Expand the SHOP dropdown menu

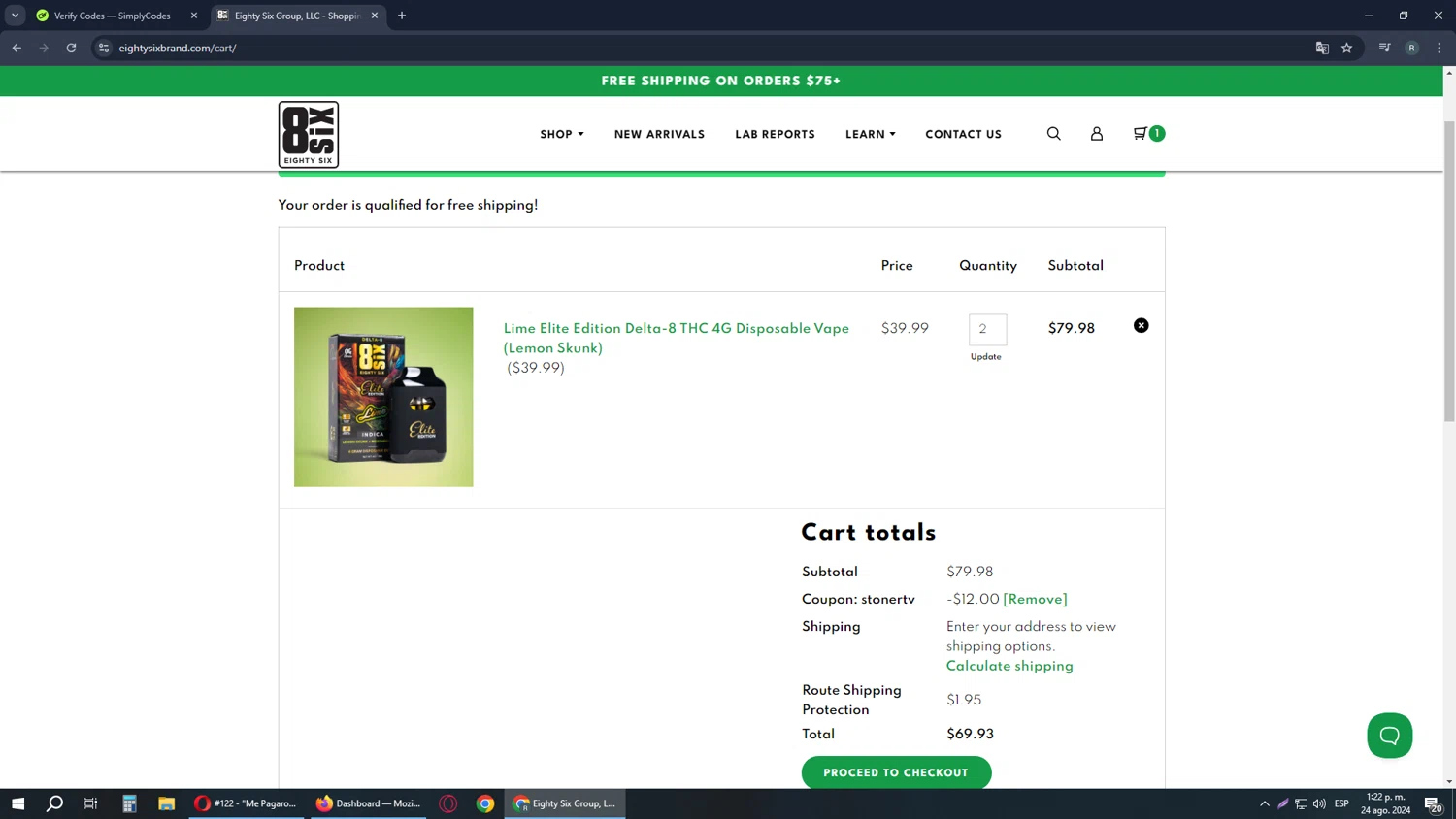click(562, 135)
